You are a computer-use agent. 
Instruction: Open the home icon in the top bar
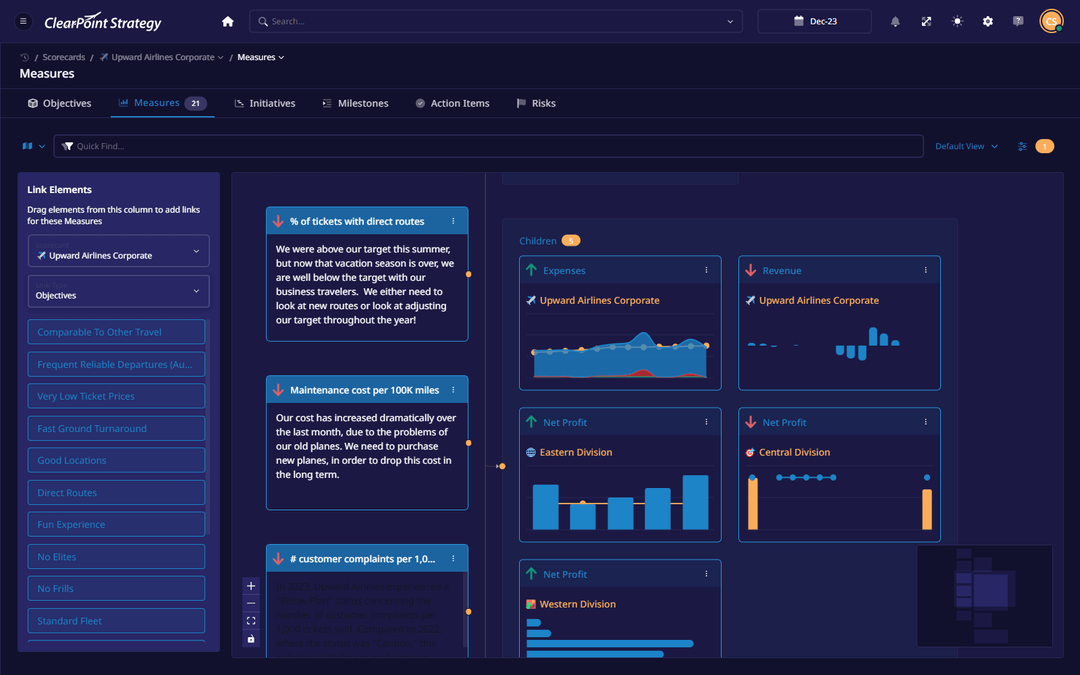point(227,20)
